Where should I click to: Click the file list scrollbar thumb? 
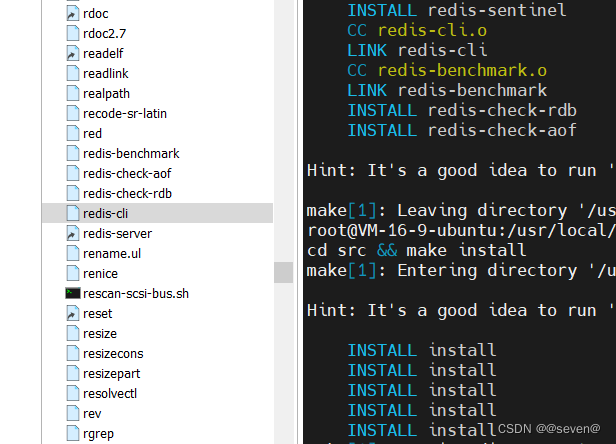283,272
